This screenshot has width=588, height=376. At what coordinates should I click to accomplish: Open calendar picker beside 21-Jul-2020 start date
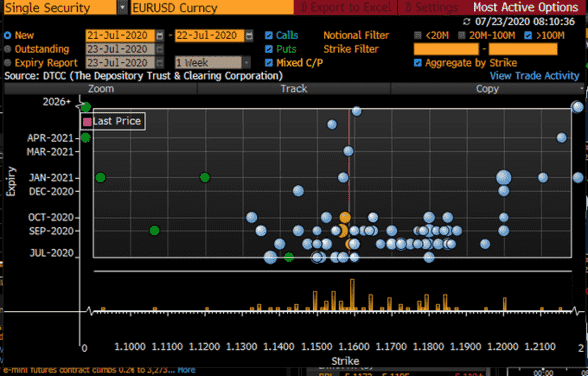(160, 36)
